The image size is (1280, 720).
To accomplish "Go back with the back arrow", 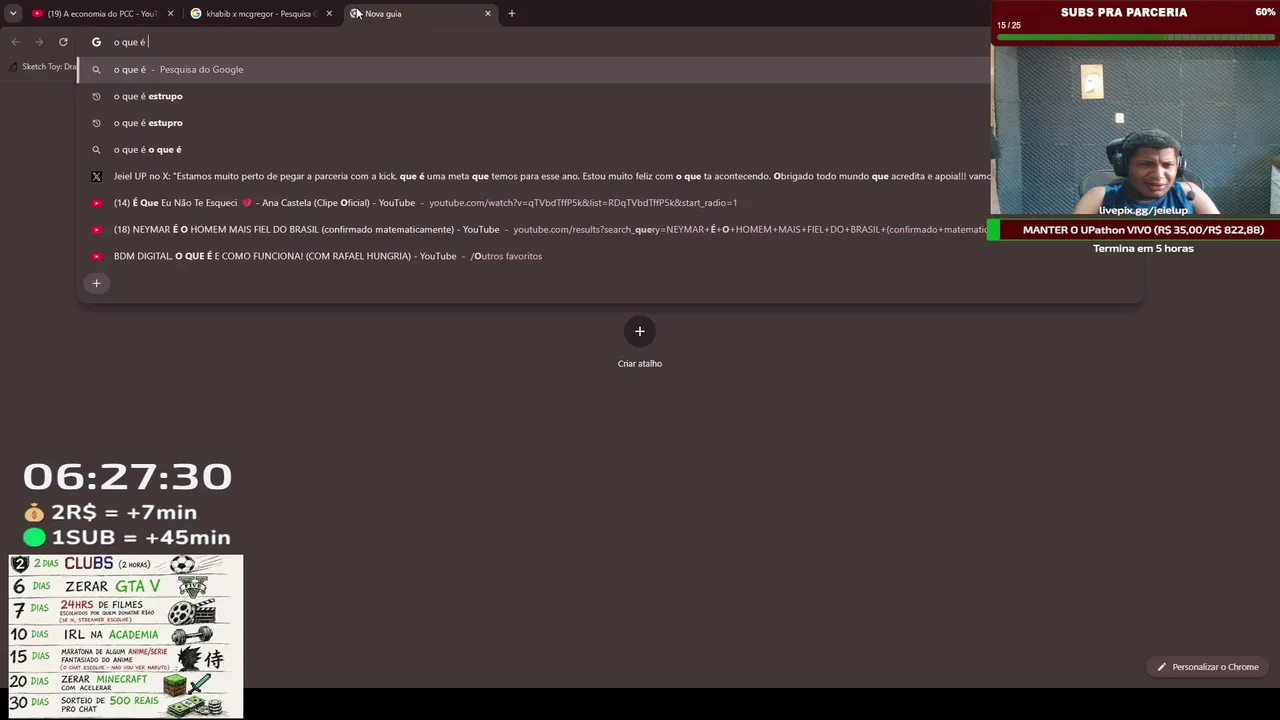I will 15,42.
